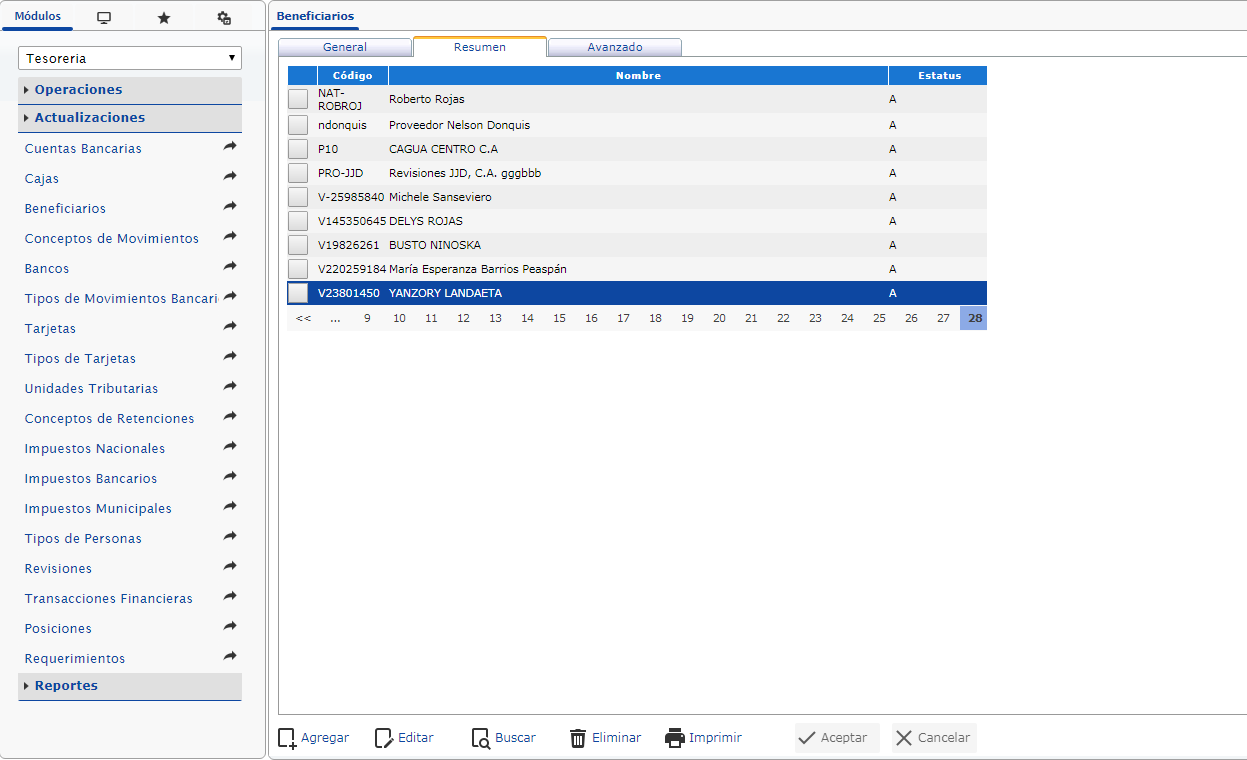Go to results page 9
This screenshot has height=760, width=1247.
point(367,318)
